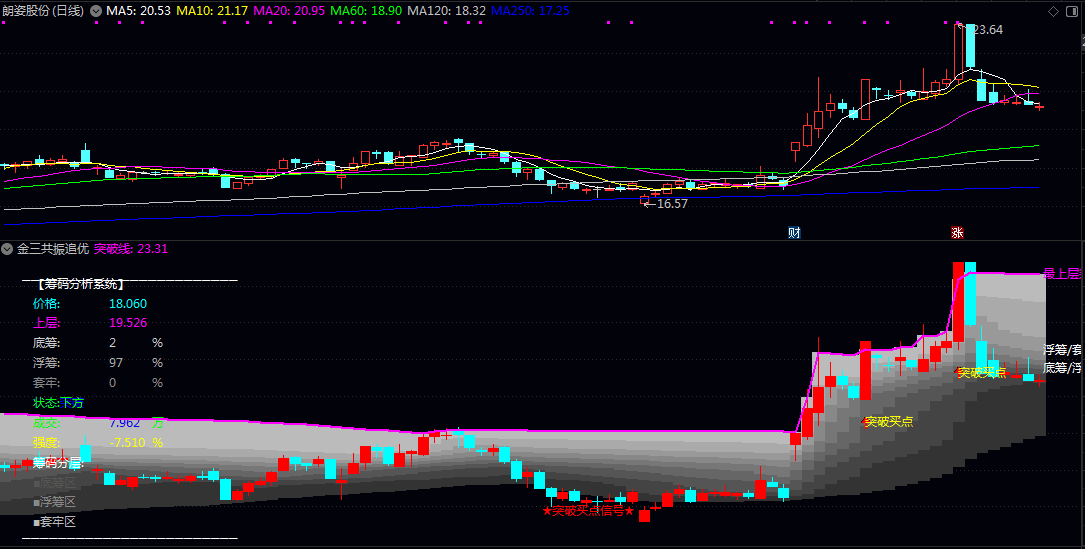Click the ■浮筹区 legend entry
This screenshot has width=1085, height=549.
[x=54, y=502]
